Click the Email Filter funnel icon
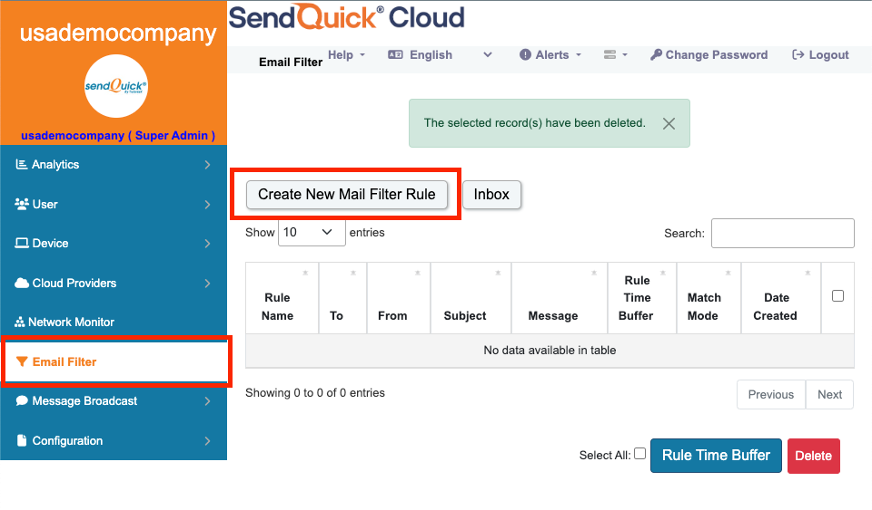The image size is (872, 510). click(x=22, y=362)
